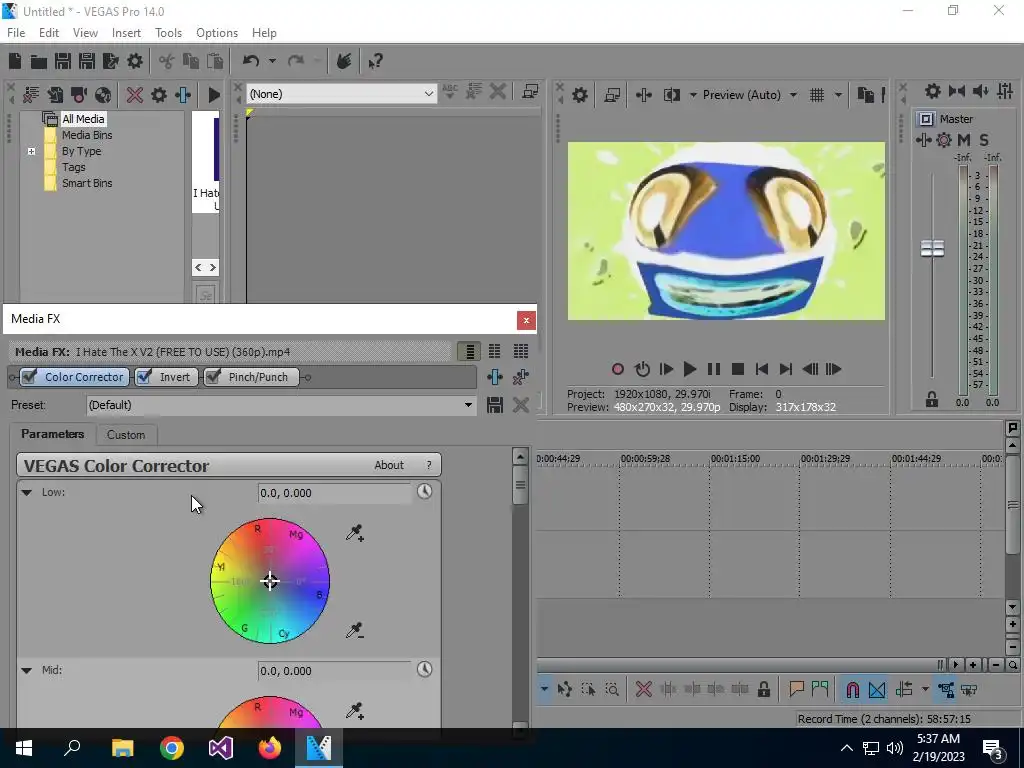Screen dimensions: 1024x768
Task: Open the Undo history dropdown arrow
Action: tap(272, 61)
